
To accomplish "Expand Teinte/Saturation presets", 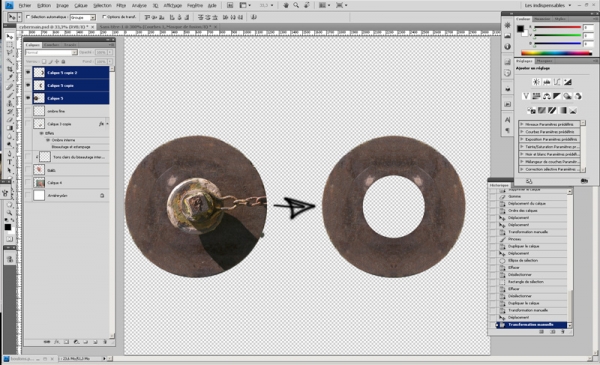I will click(522, 147).
